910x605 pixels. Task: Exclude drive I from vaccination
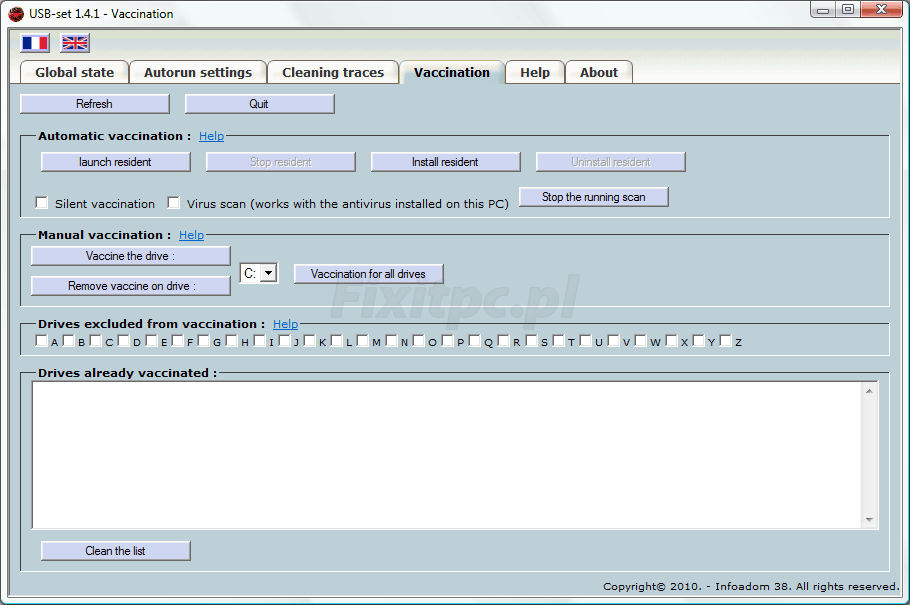[x=259, y=341]
